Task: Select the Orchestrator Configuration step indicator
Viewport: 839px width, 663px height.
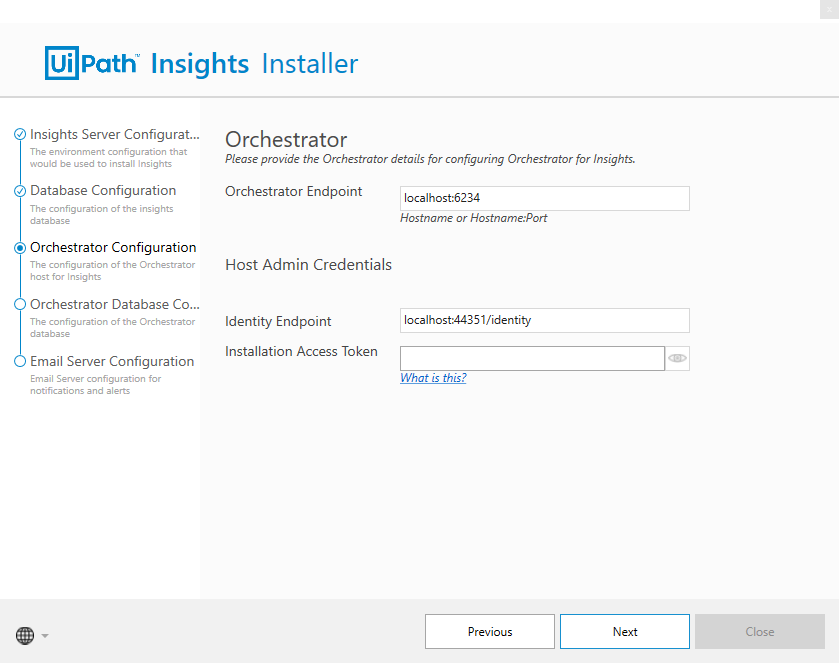Action: click(20, 248)
